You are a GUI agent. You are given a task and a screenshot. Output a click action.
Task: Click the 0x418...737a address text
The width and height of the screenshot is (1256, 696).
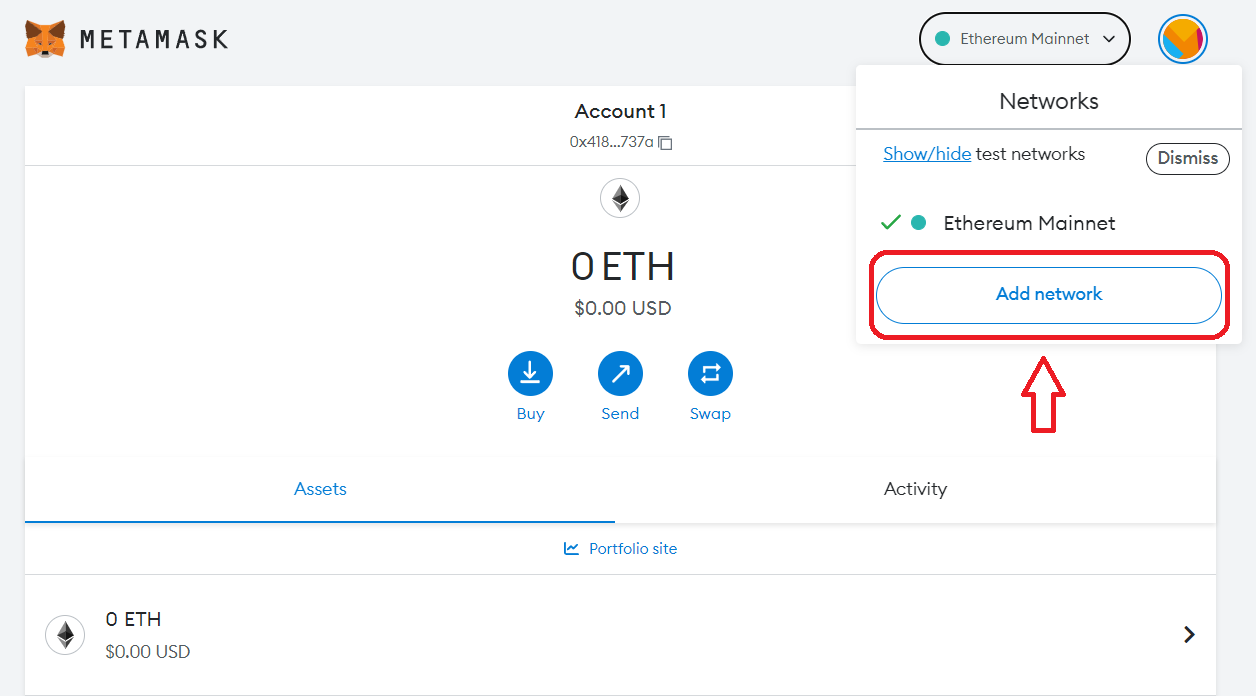click(611, 143)
